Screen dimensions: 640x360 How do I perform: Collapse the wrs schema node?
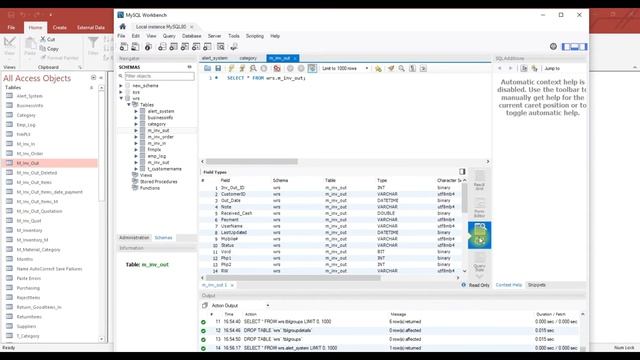click(121, 98)
